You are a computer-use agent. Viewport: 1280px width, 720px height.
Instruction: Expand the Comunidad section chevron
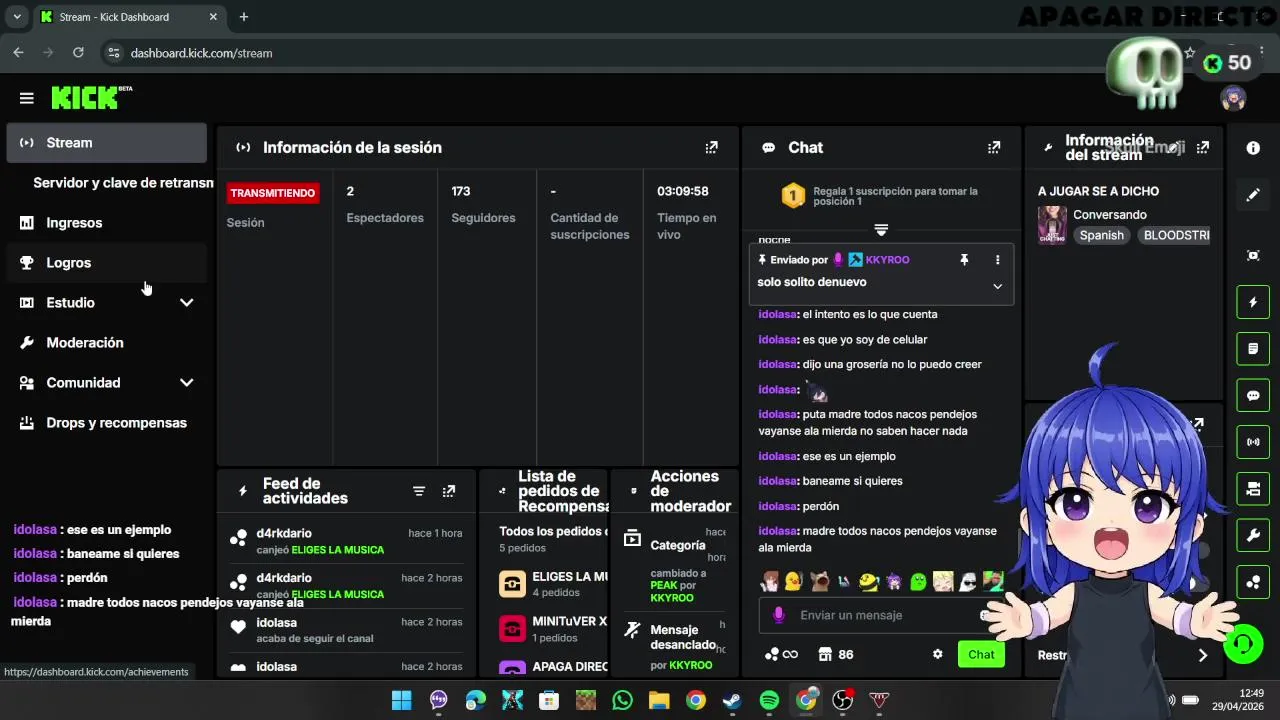[186, 383]
